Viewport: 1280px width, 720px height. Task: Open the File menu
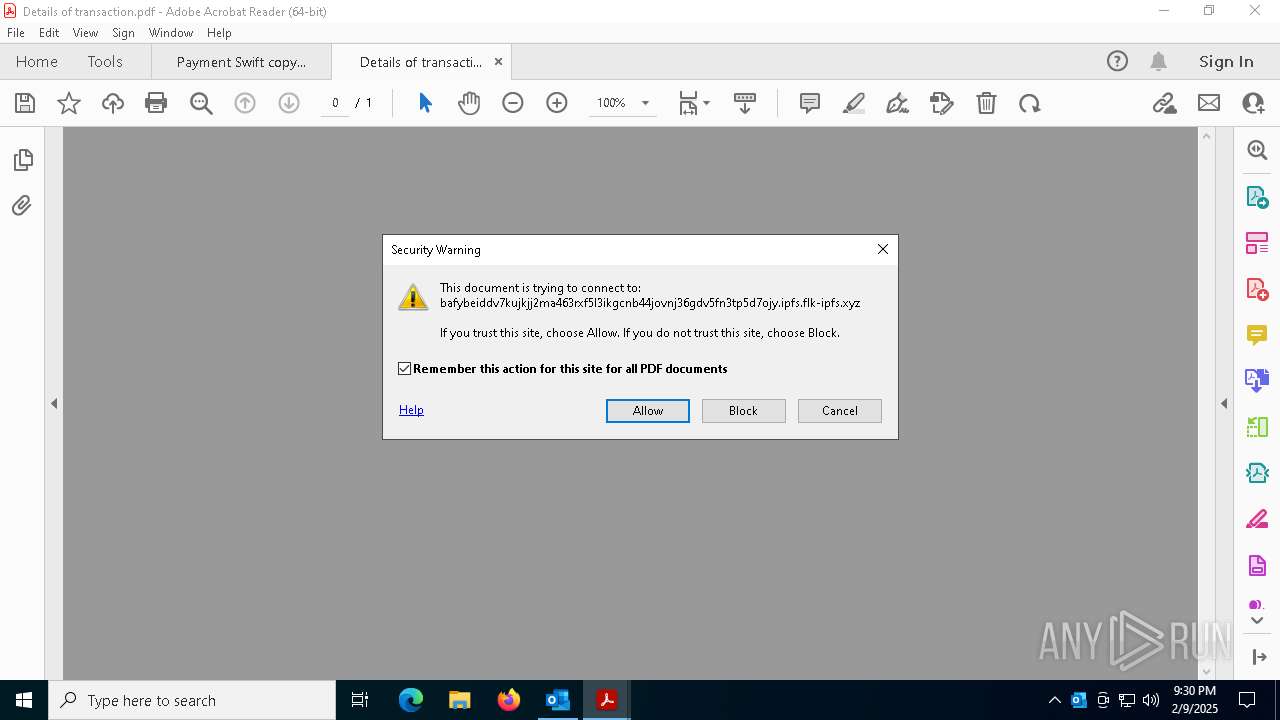point(16,33)
